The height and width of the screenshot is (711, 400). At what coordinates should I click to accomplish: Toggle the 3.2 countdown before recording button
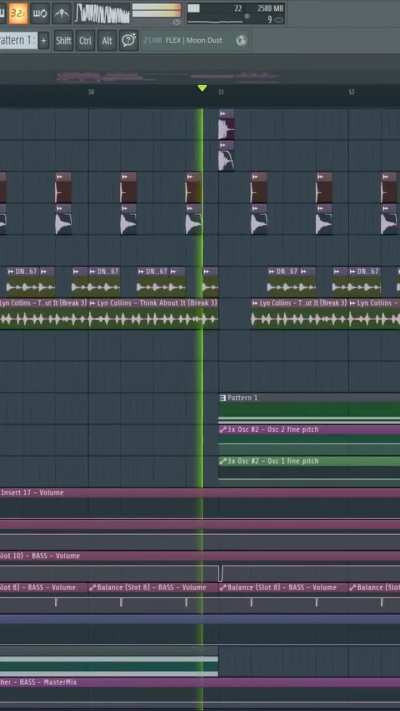tap(18, 13)
